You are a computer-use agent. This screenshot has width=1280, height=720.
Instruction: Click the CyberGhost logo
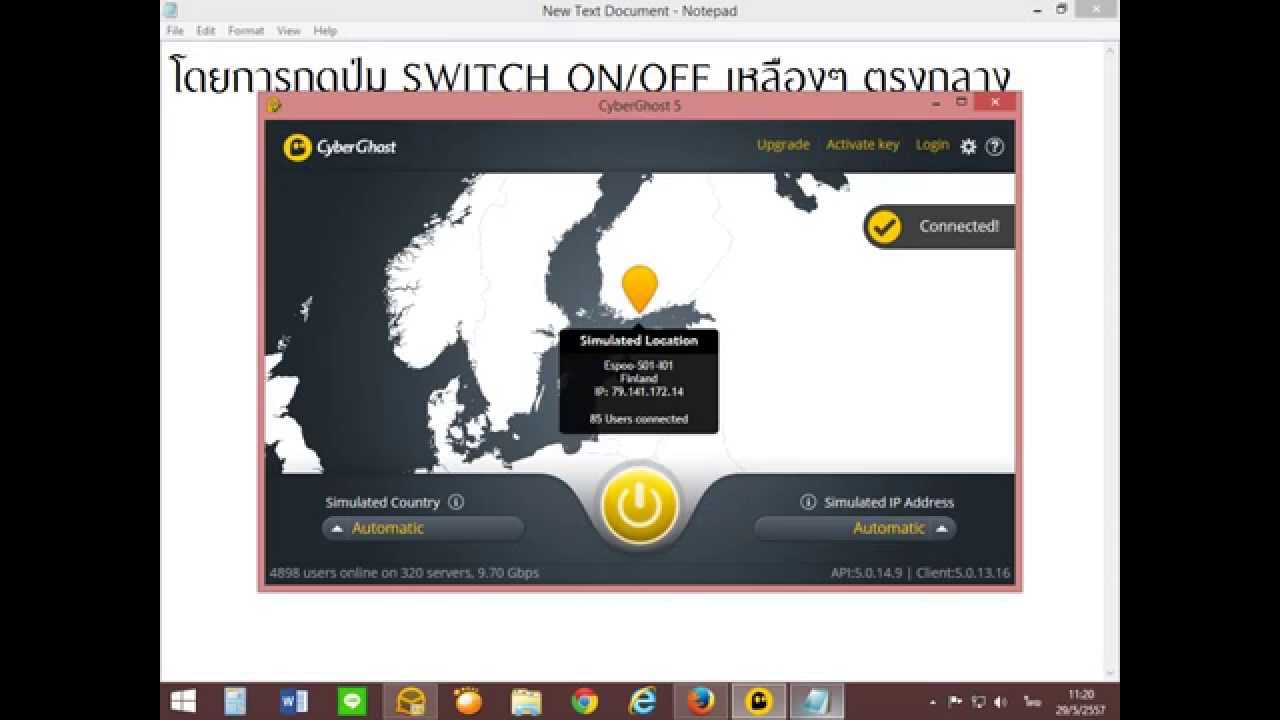click(340, 147)
